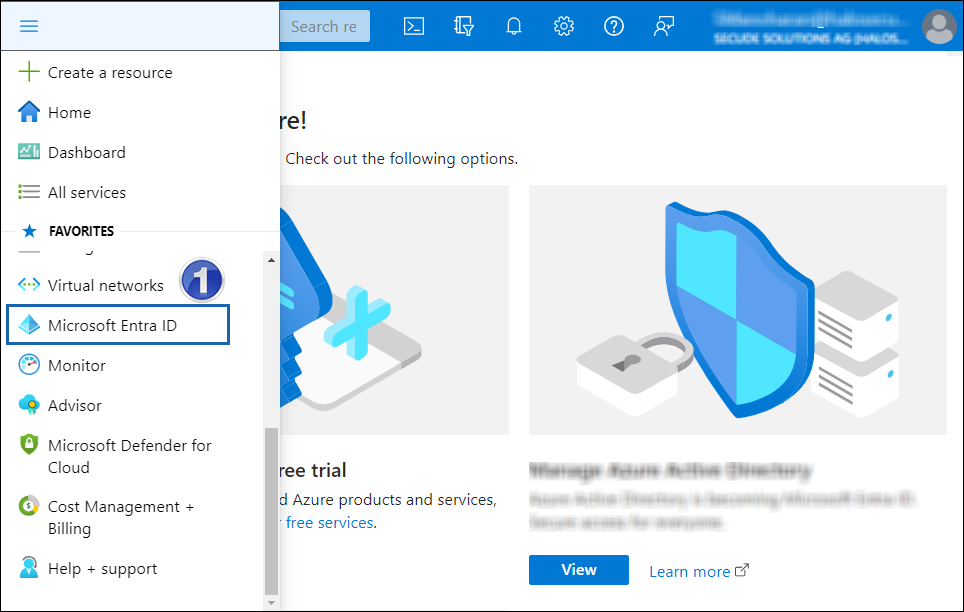Open All services list
This screenshot has height=612, width=964.
pyautogui.click(x=86, y=193)
